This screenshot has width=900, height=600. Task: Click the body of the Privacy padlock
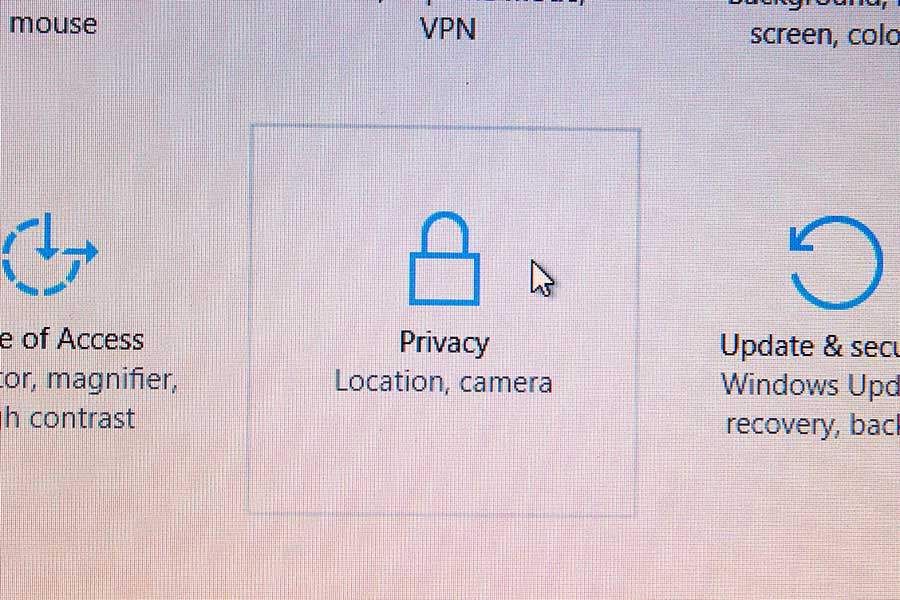pos(444,280)
